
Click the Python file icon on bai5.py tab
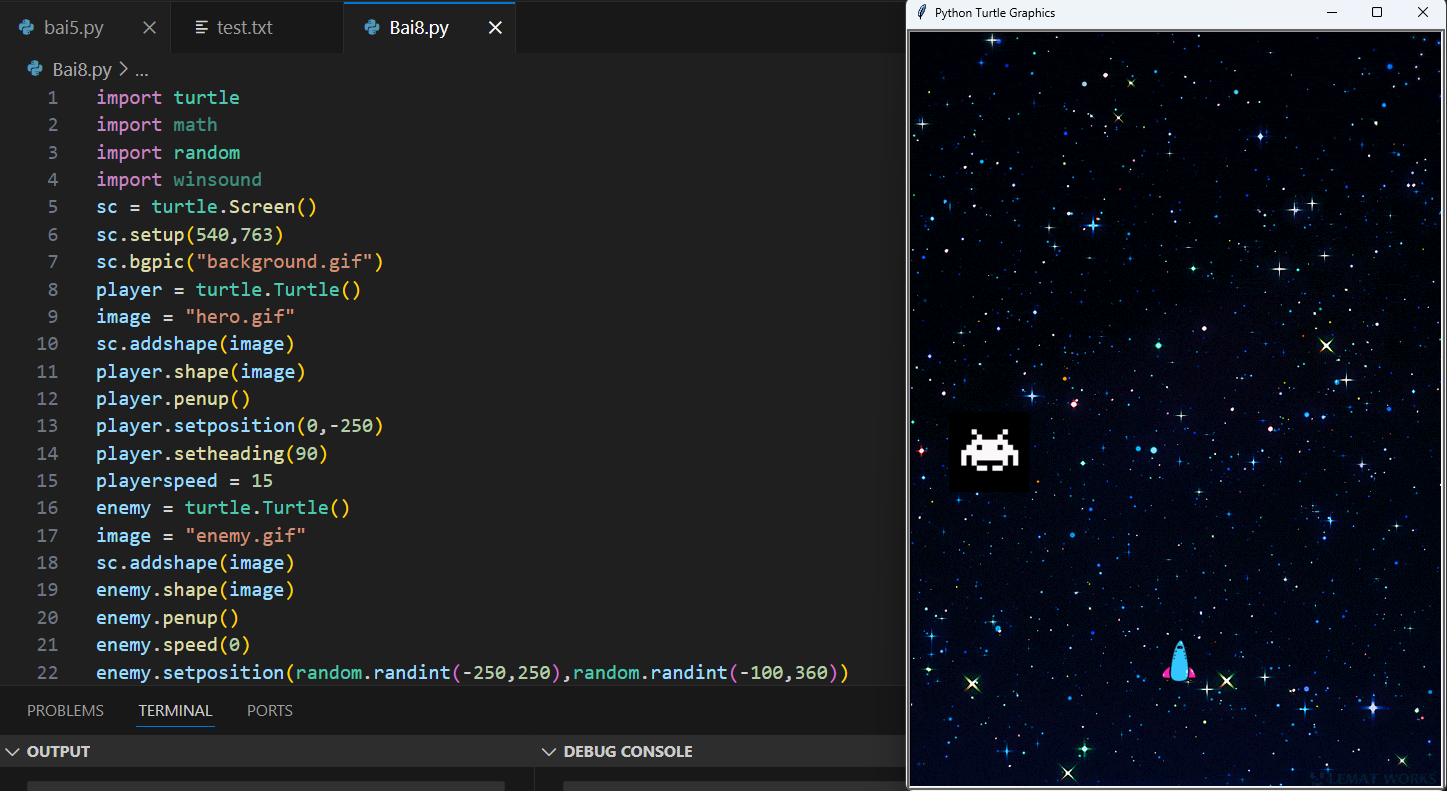point(27,28)
